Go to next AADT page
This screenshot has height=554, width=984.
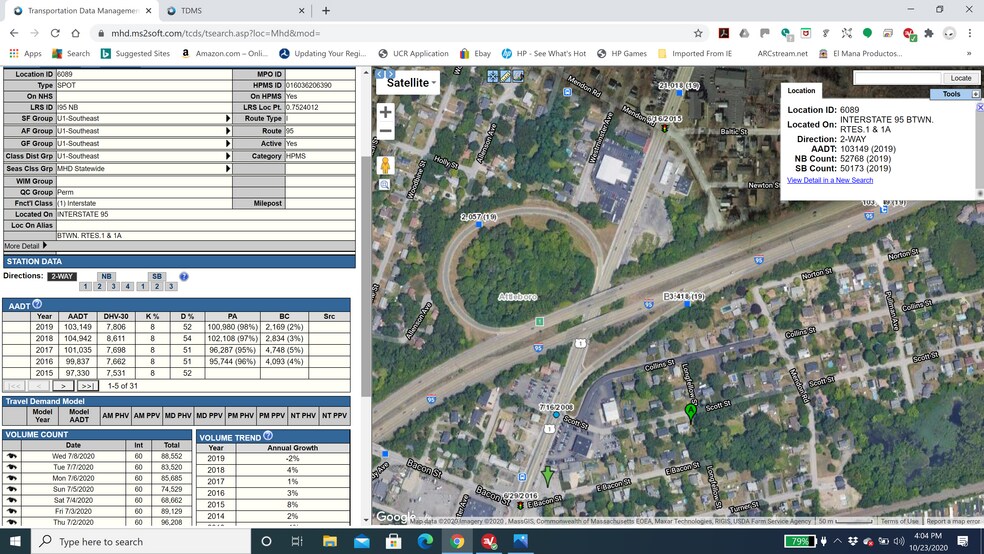click(x=63, y=386)
